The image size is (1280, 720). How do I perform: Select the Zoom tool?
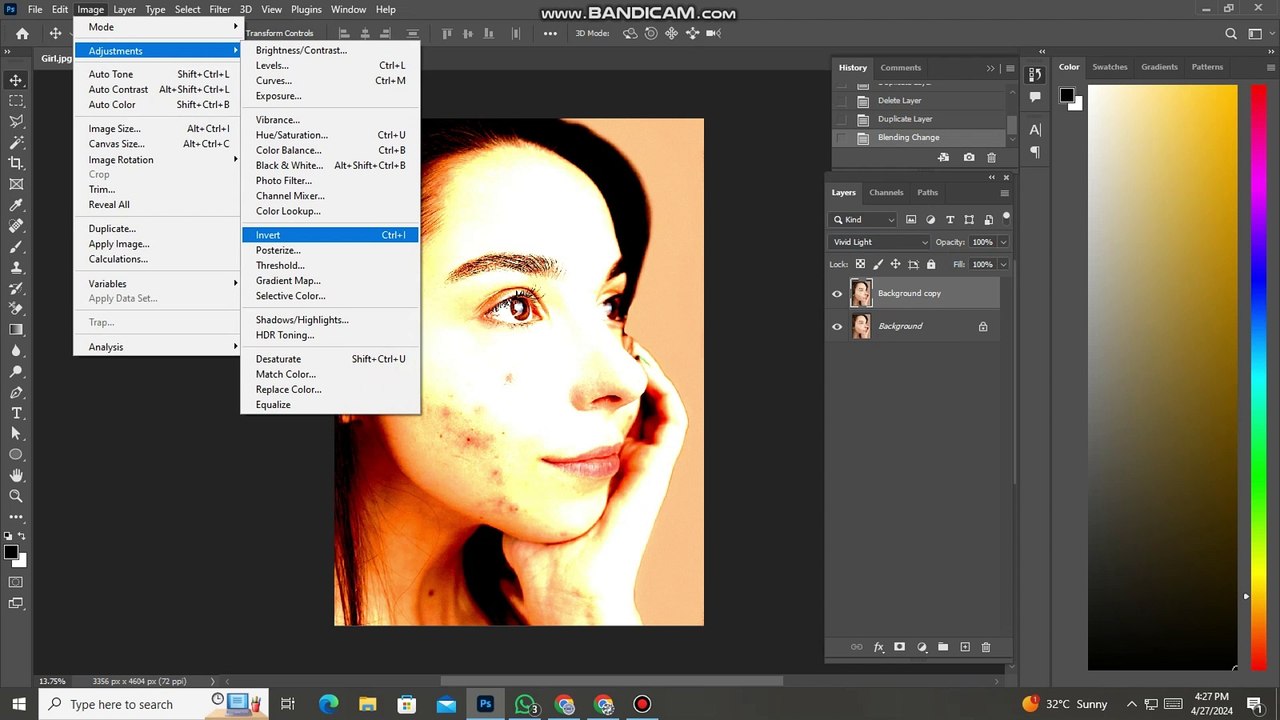pos(16,496)
